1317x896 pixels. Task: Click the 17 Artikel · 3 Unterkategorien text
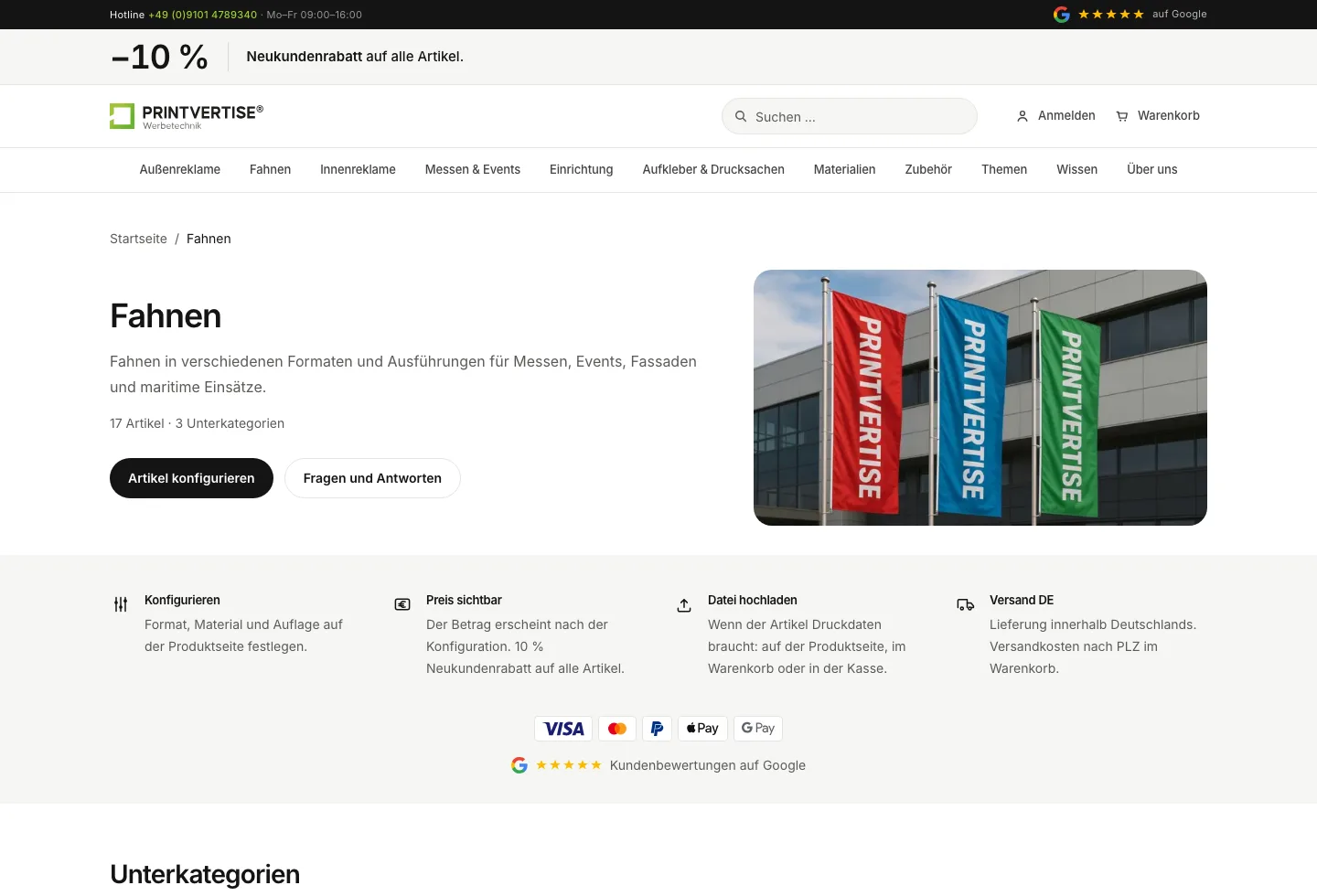tap(197, 423)
